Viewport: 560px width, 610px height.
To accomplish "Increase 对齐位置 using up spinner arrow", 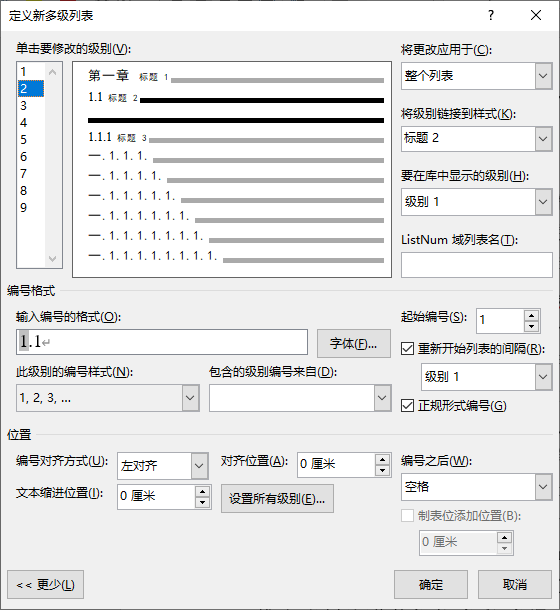I will pos(383,460).
